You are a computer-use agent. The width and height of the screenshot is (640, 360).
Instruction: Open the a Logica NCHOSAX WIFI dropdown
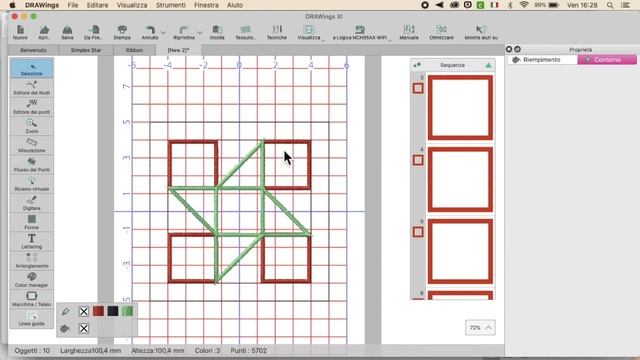tap(390, 39)
